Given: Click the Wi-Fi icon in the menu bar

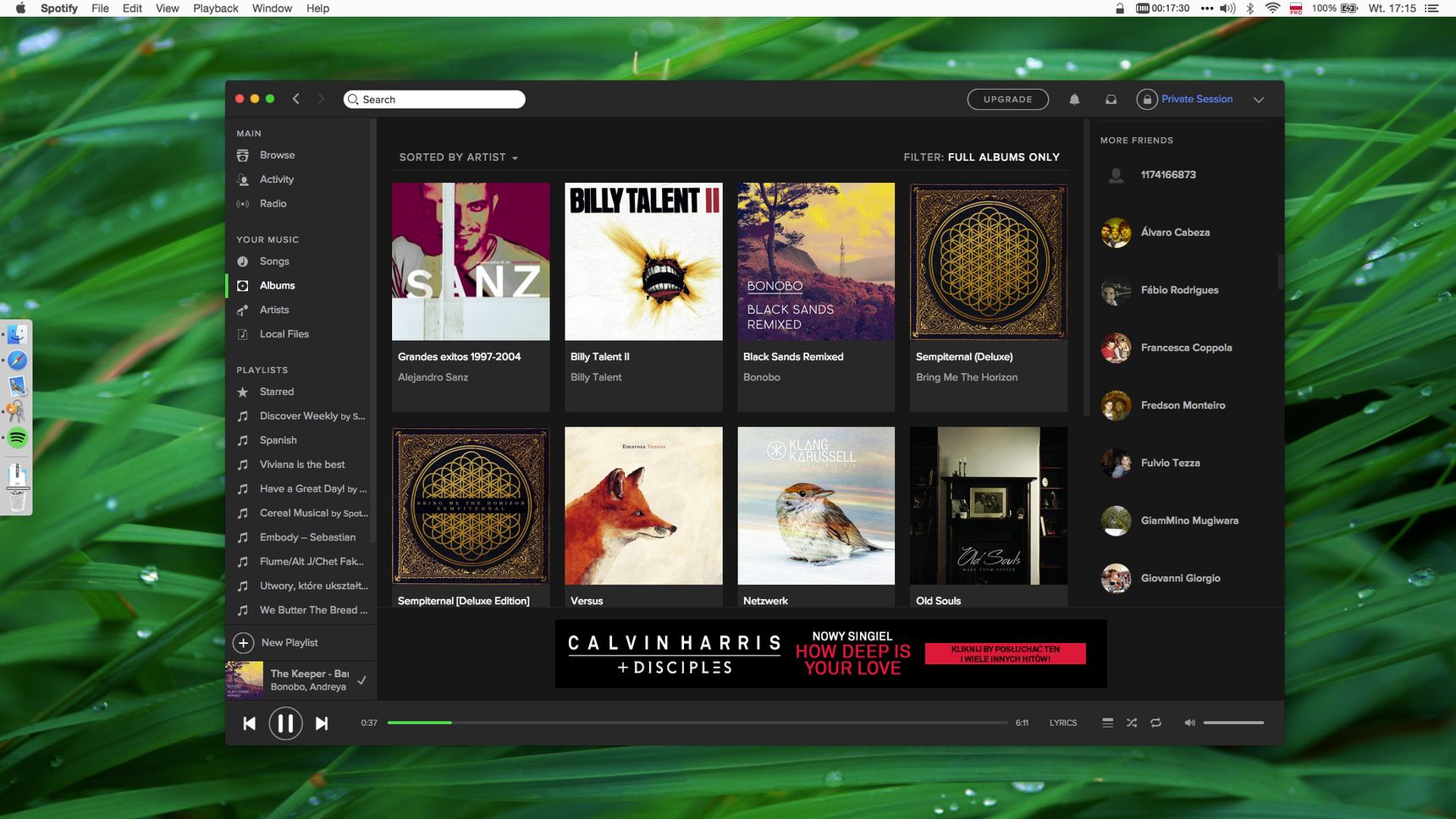Looking at the screenshot, I should 1272,8.
